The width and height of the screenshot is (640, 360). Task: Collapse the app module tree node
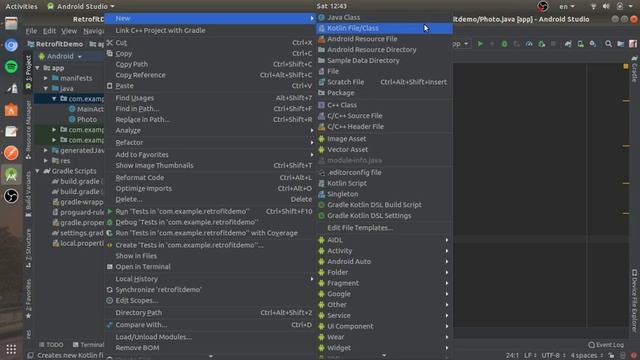38,68
